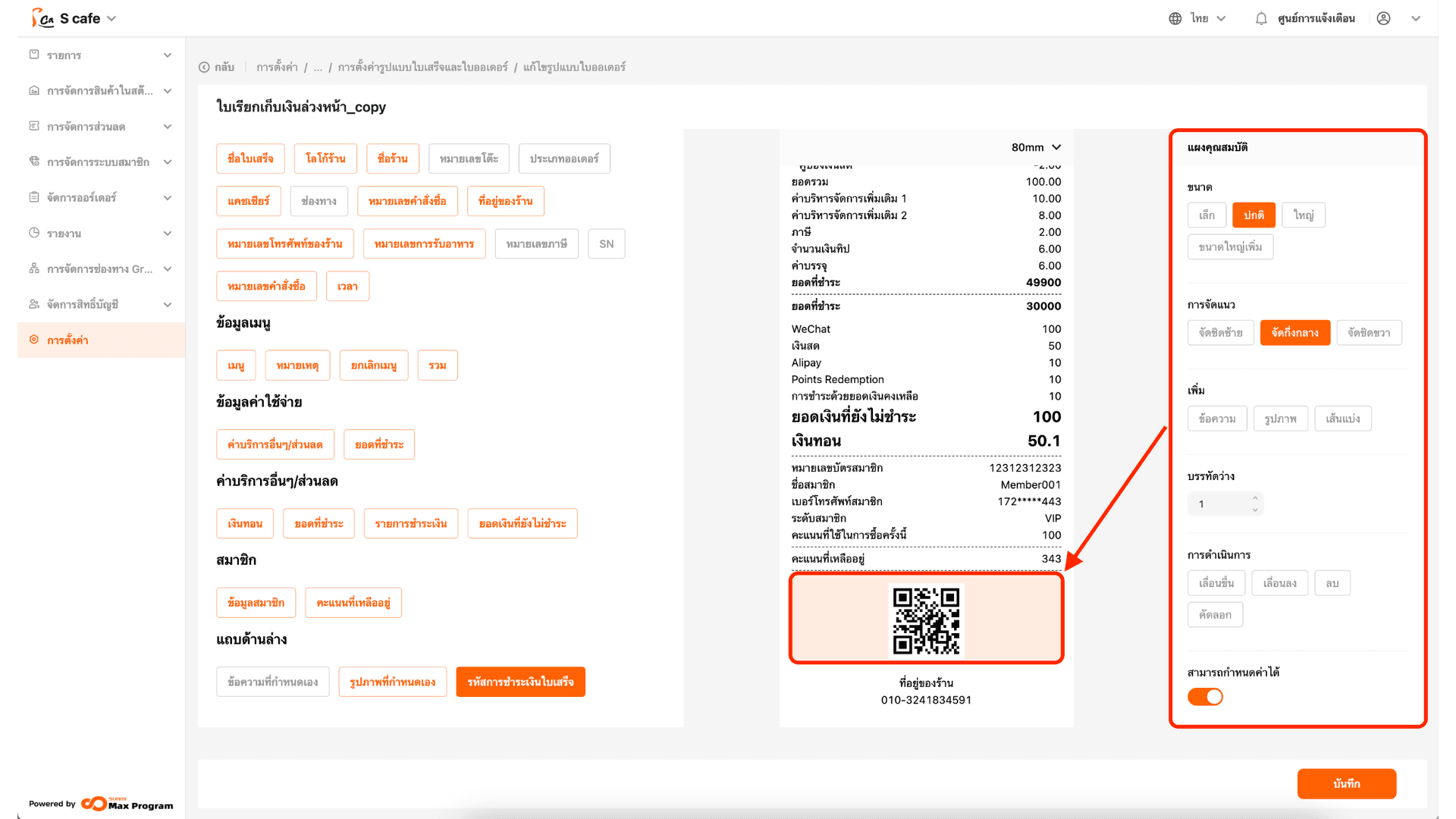Select ใหญ่ size option

pyautogui.click(x=1303, y=215)
